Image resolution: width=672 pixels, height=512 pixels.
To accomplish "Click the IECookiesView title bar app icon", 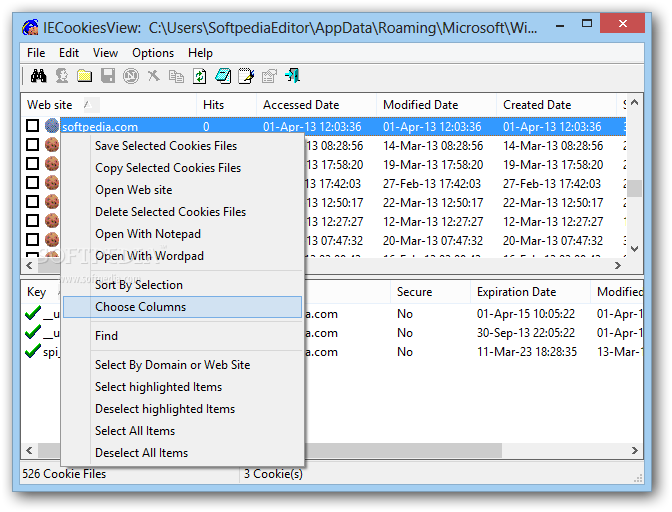I will tap(30, 28).
